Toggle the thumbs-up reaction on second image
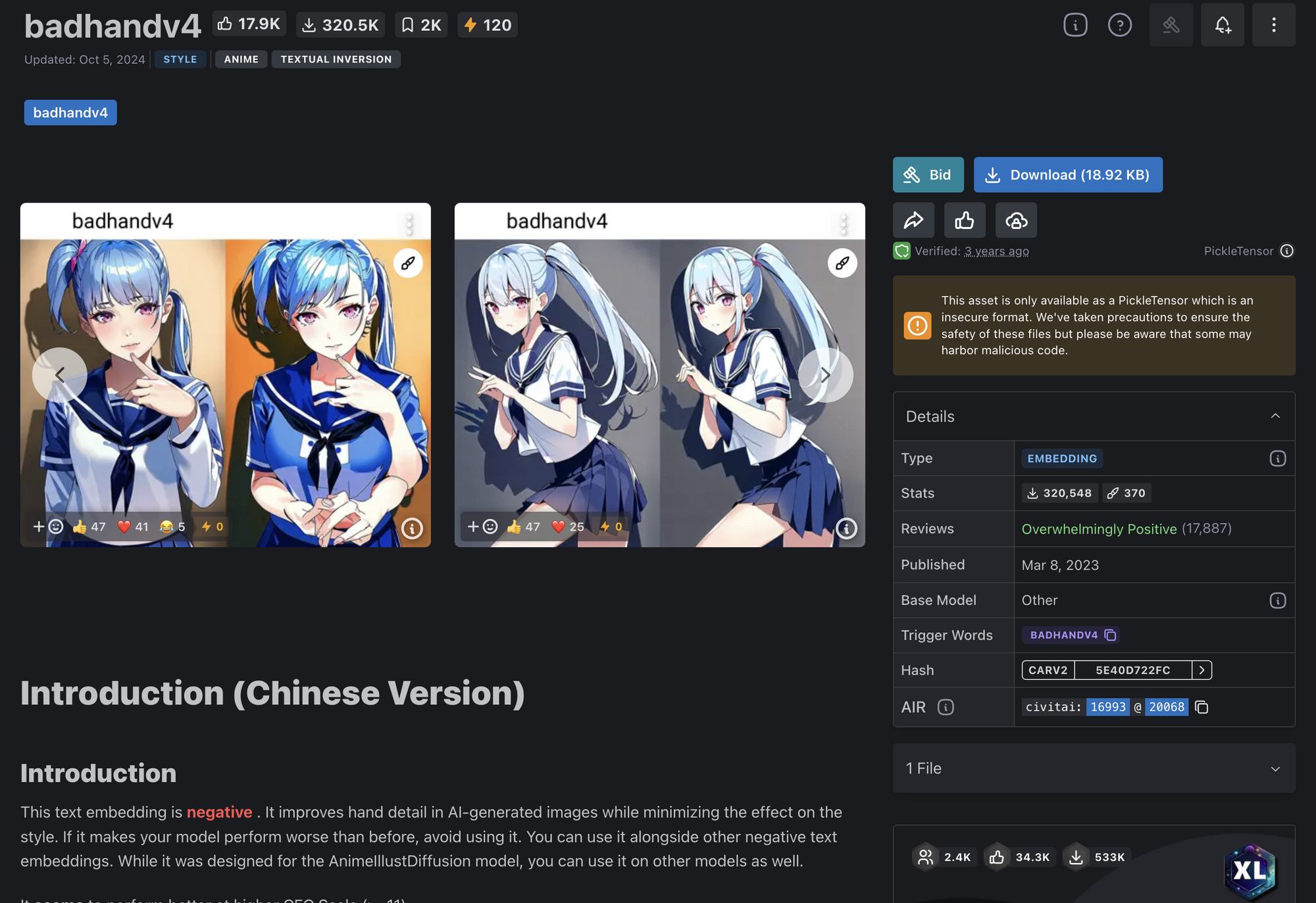The width and height of the screenshot is (1316, 903). click(x=524, y=527)
